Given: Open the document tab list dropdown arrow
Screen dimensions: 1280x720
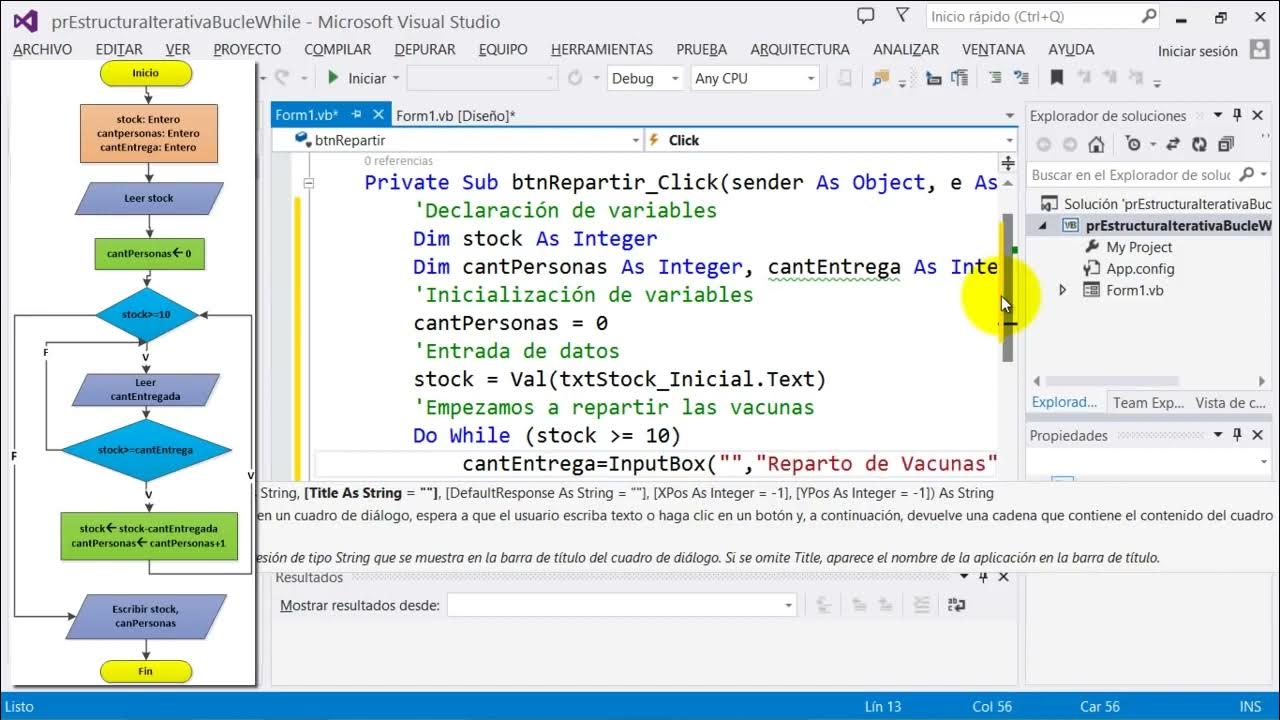Looking at the screenshot, I should (x=1008, y=115).
